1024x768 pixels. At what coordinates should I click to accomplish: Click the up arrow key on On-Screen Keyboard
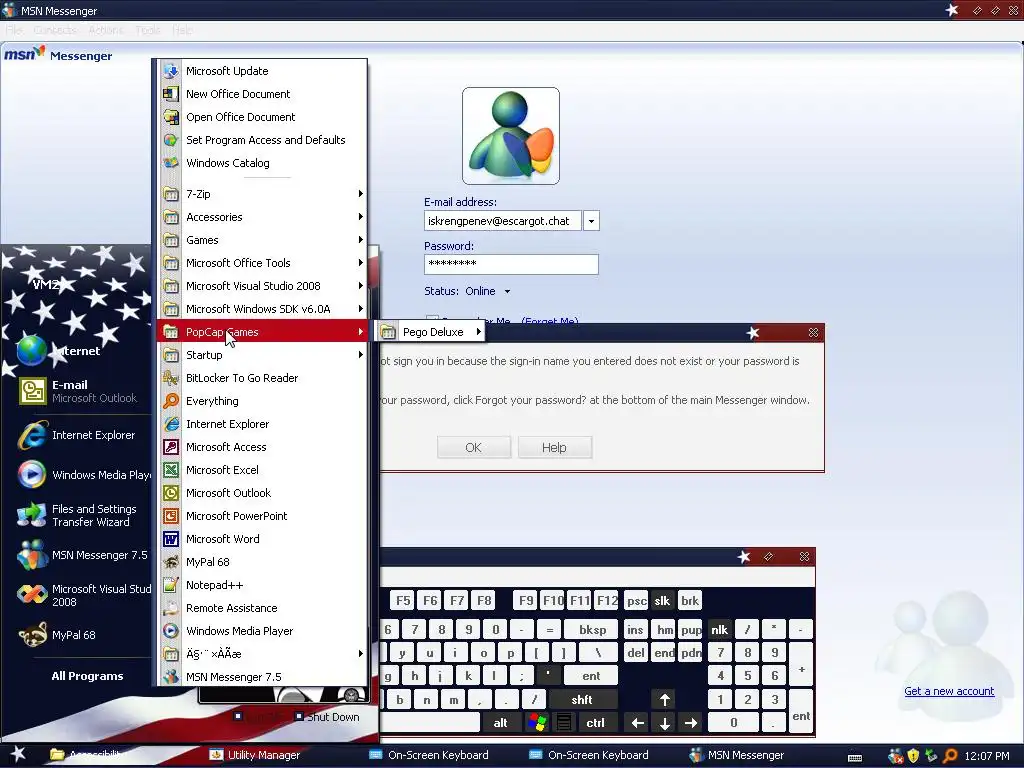pyautogui.click(x=664, y=699)
